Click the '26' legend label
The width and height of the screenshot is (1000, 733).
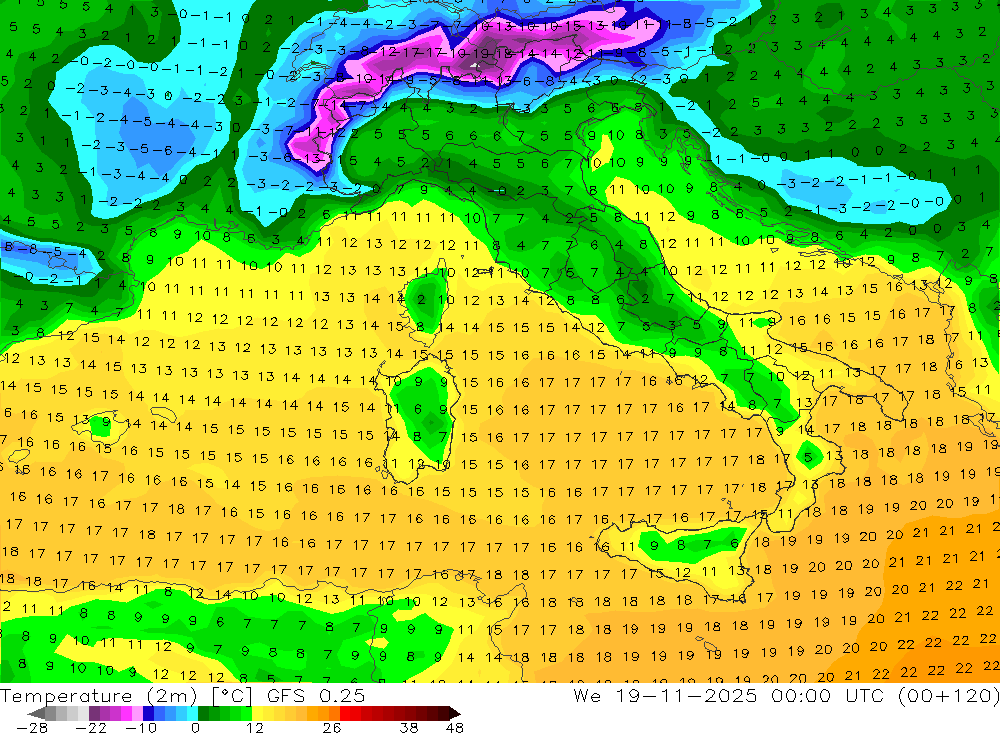point(332,727)
